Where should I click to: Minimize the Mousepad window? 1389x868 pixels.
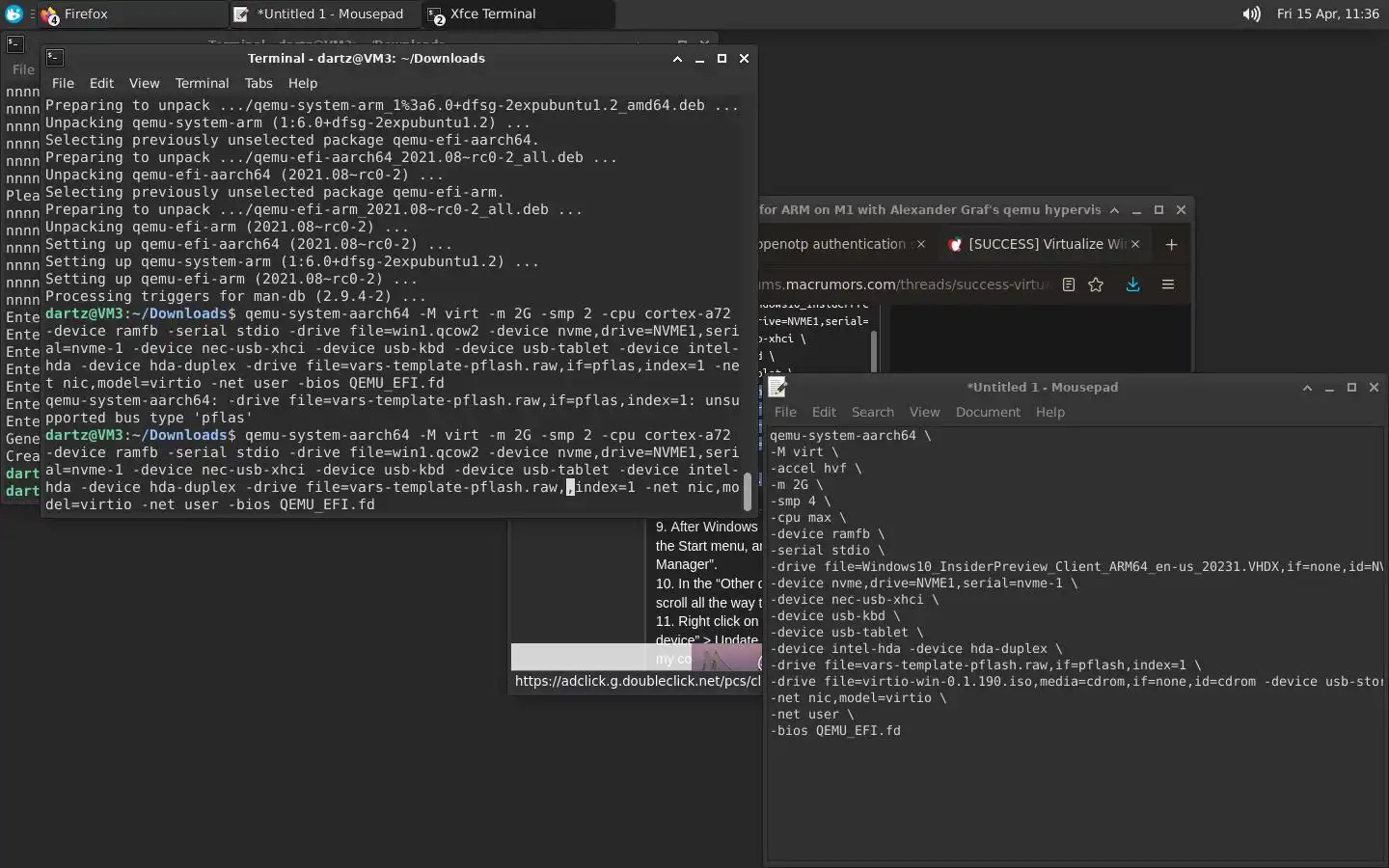click(x=1329, y=387)
